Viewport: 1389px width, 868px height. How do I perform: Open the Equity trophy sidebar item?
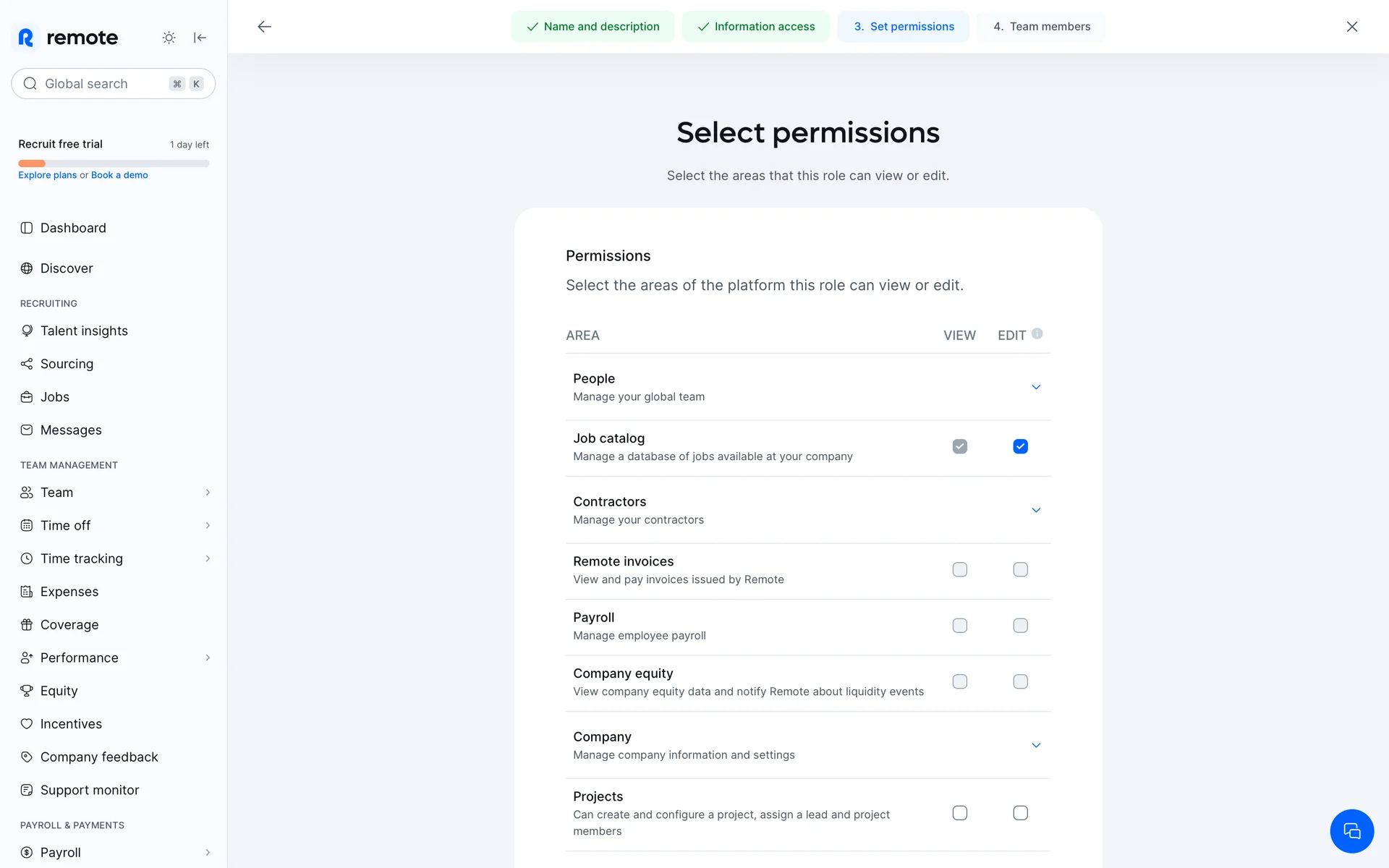[x=59, y=691]
